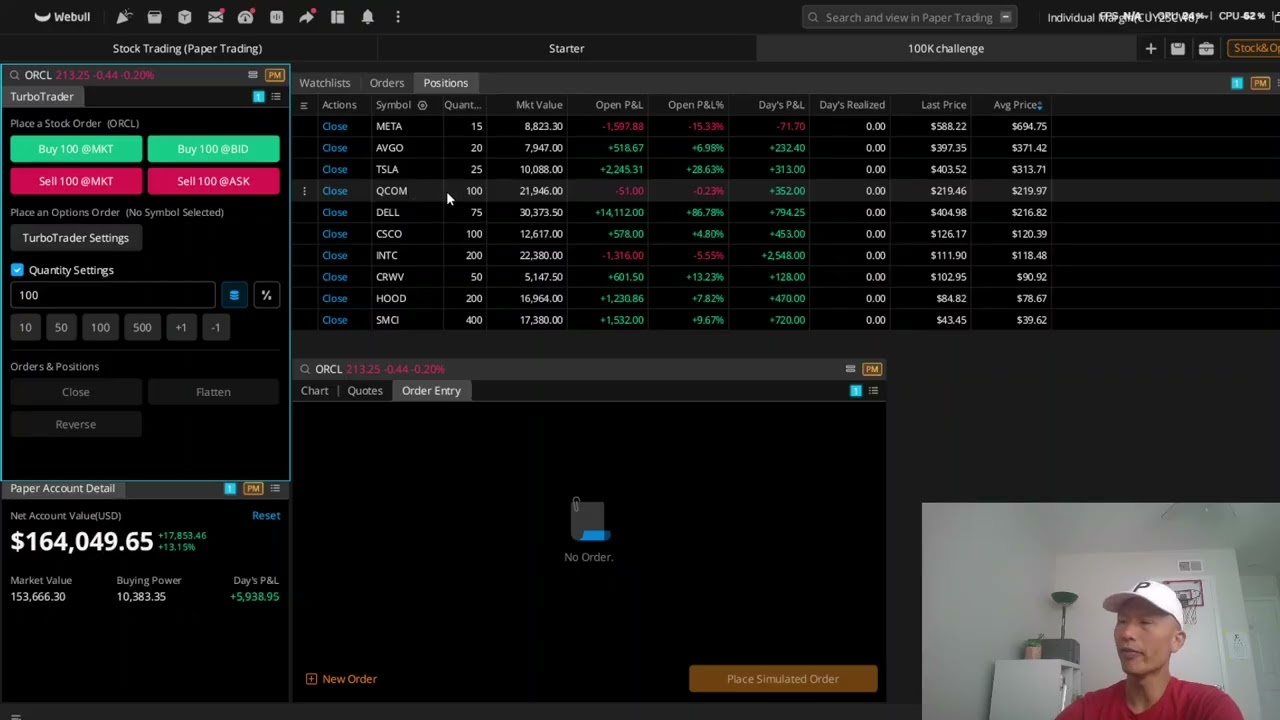
Task: Open the cube icon in top toolbar
Action: tap(185, 17)
